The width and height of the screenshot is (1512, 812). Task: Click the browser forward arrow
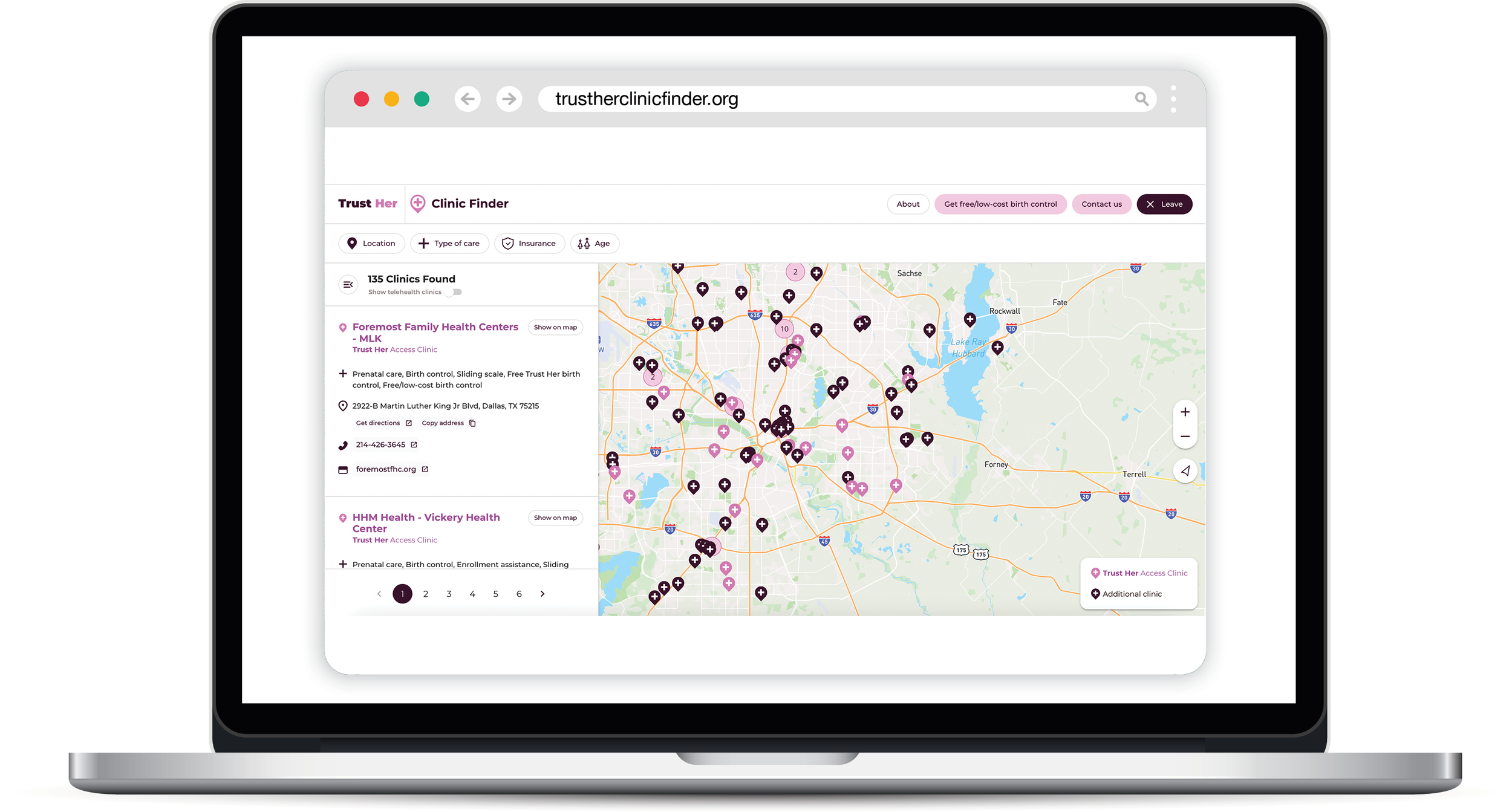click(x=509, y=99)
